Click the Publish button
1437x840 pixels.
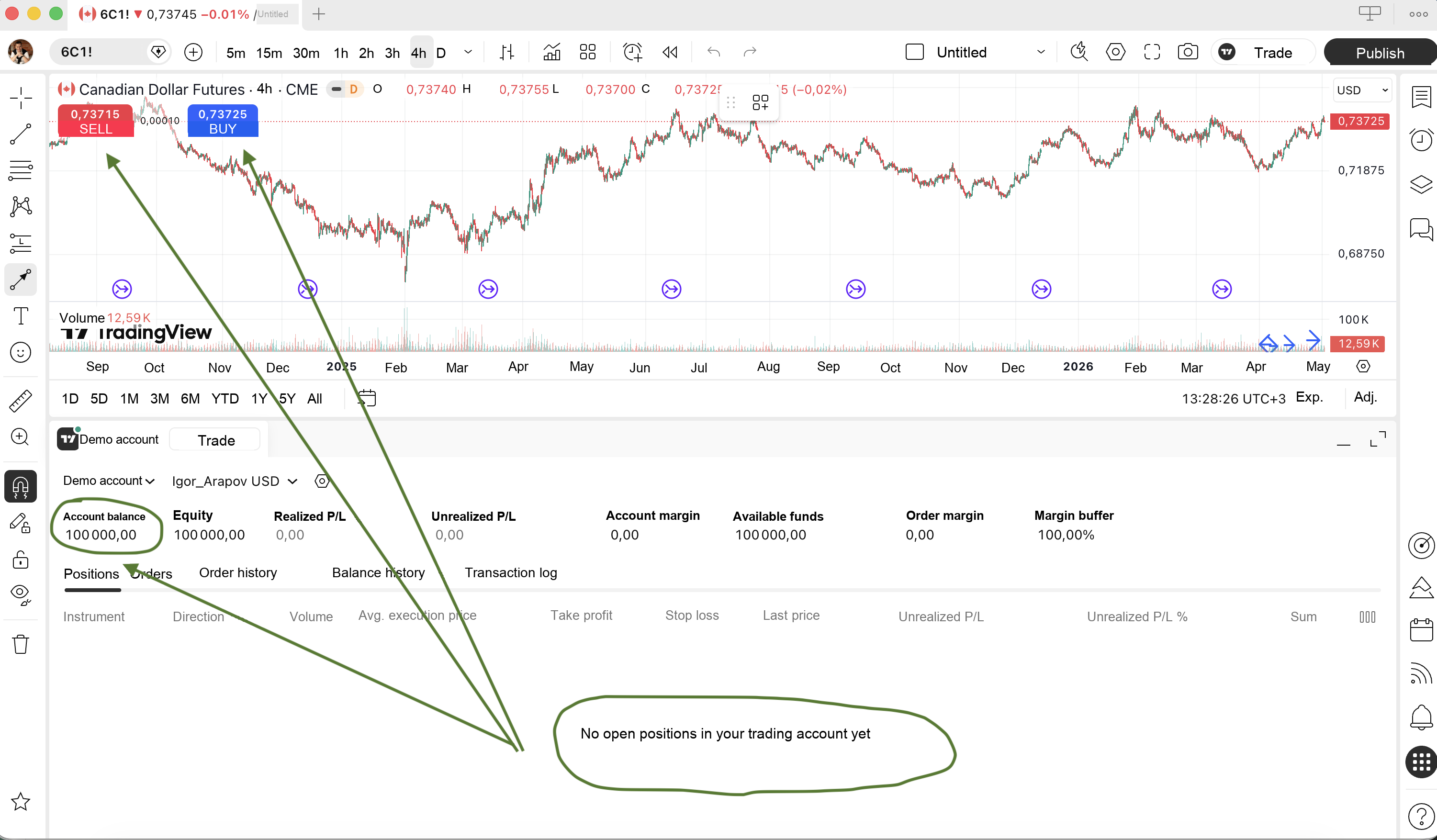[1380, 53]
